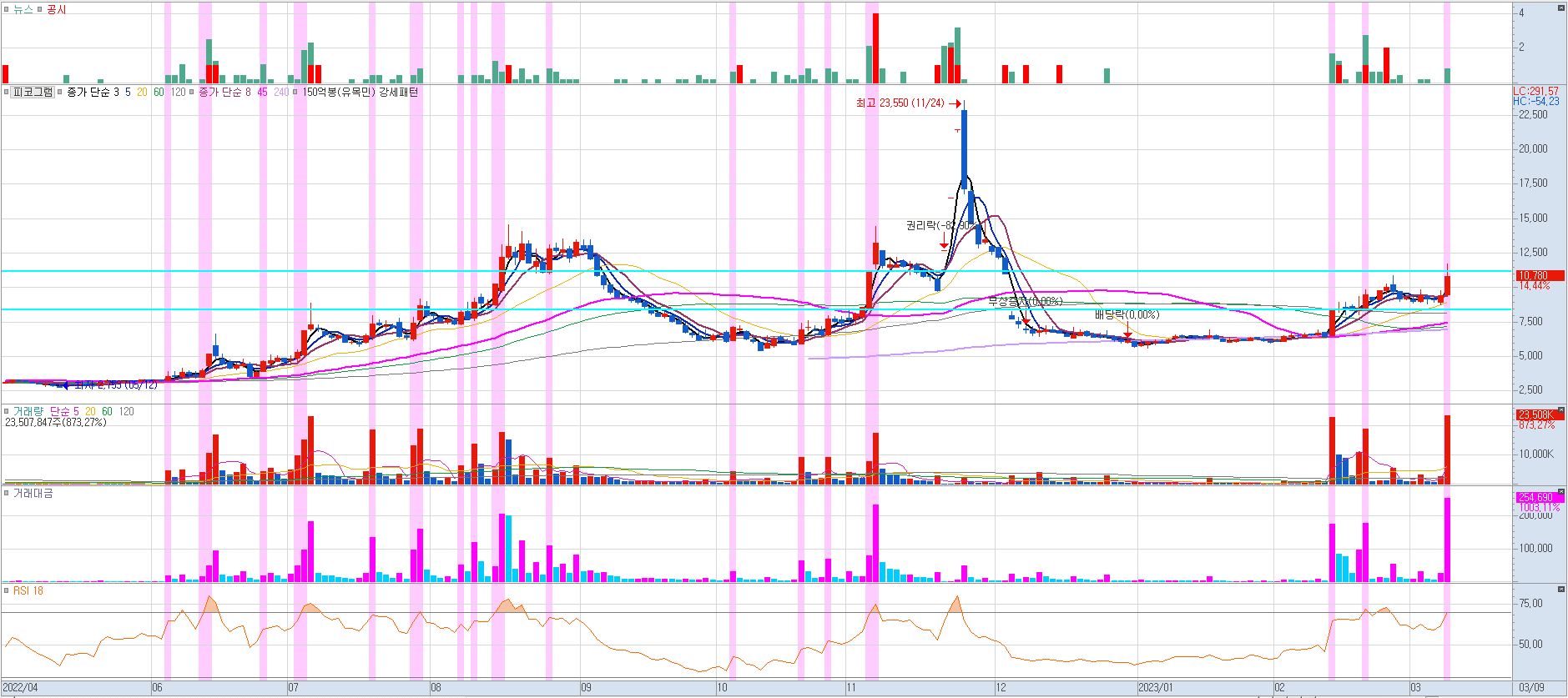Click the 2022/04 date on the time axis

coord(20,688)
